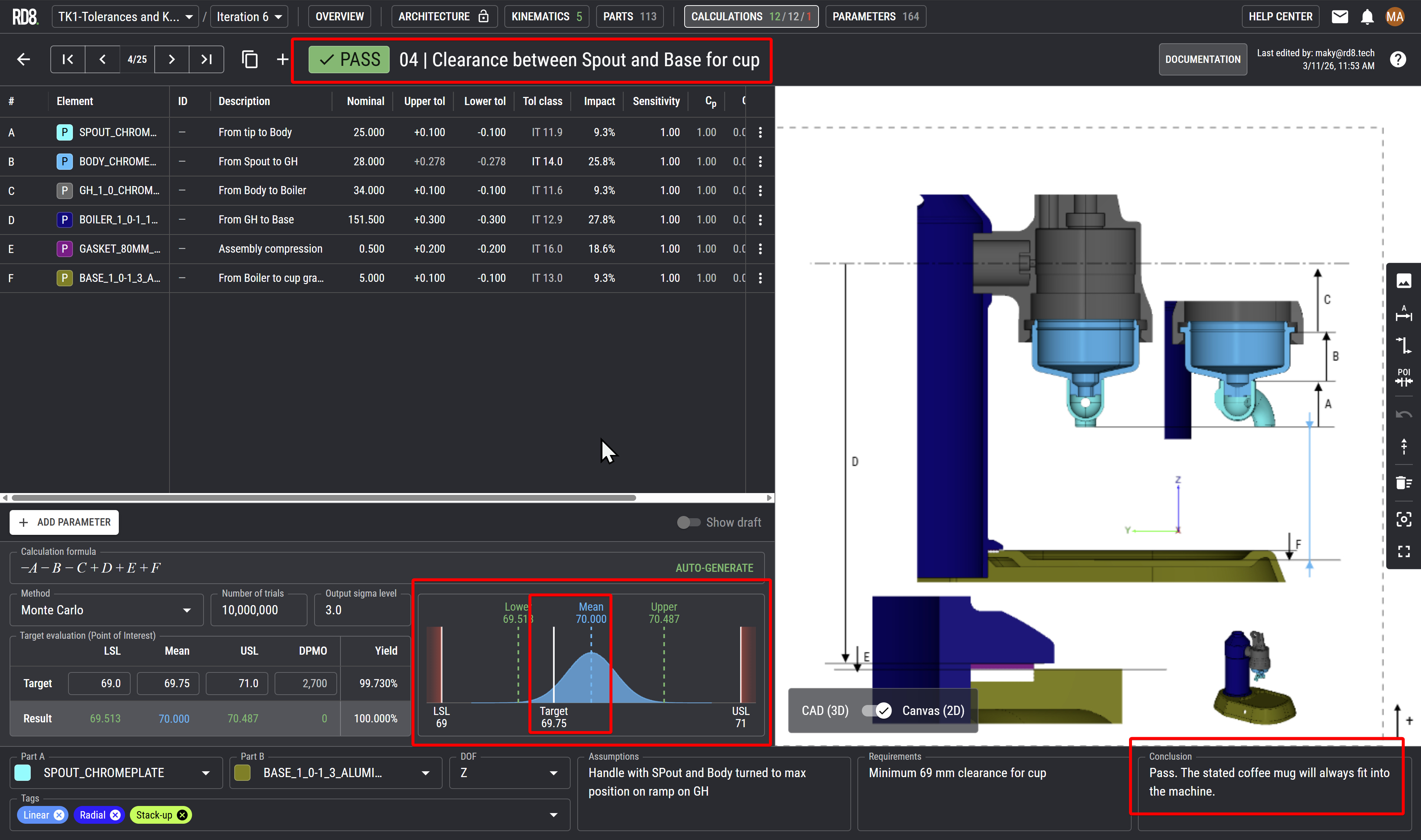This screenshot has width=1421, height=840.
Task: Open the DOF Z dropdown
Action: pyautogui.click(x=509, y=773)
